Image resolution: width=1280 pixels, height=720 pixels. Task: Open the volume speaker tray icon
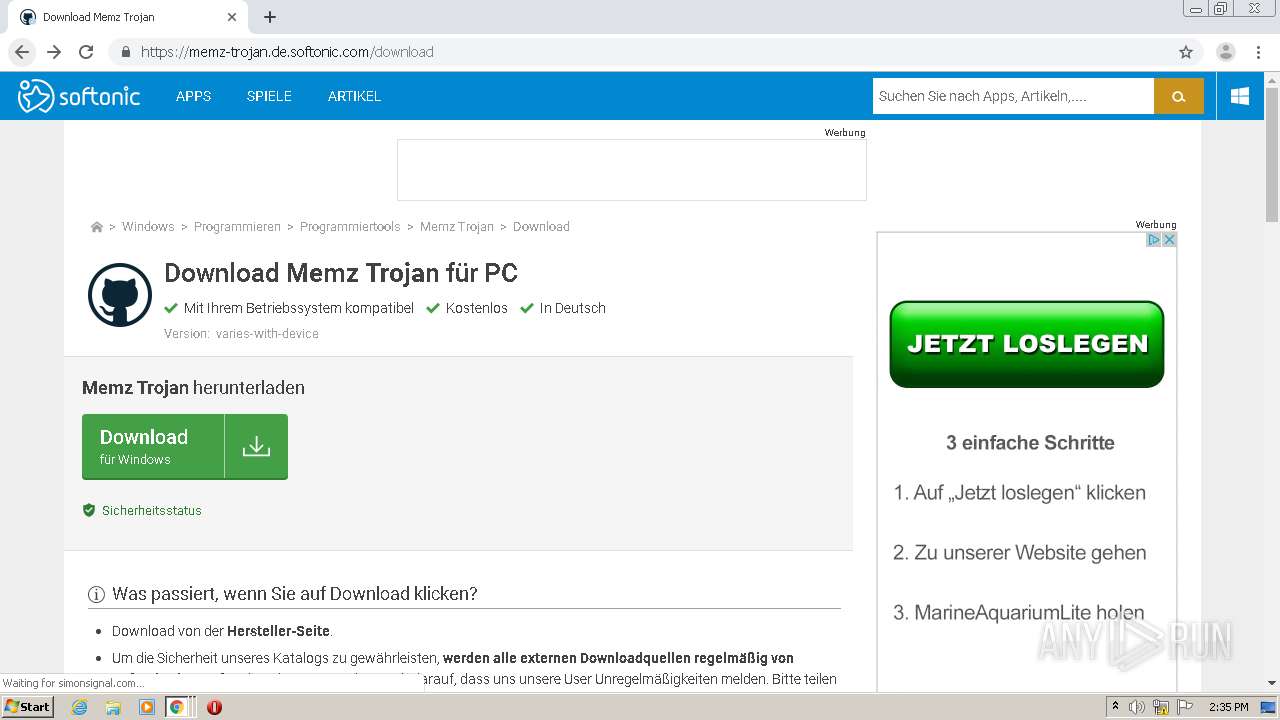1137,707
